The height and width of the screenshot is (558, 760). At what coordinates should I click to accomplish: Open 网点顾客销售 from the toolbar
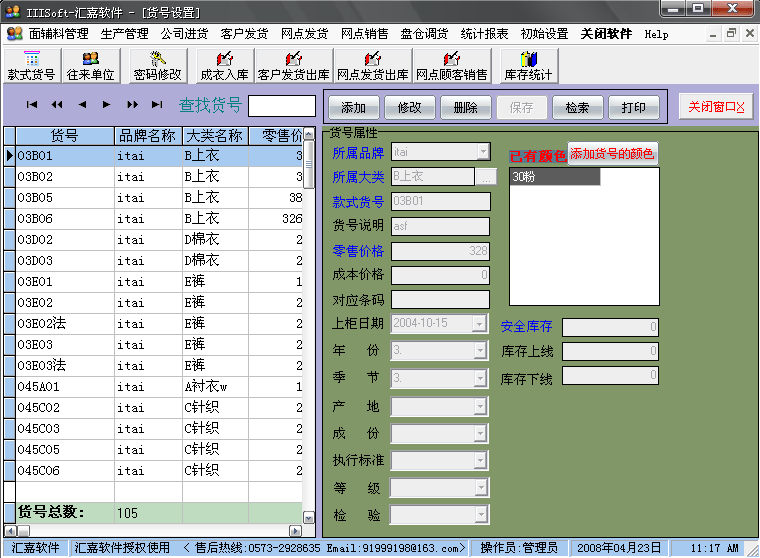pyautogui.click(x=451, y=66)
